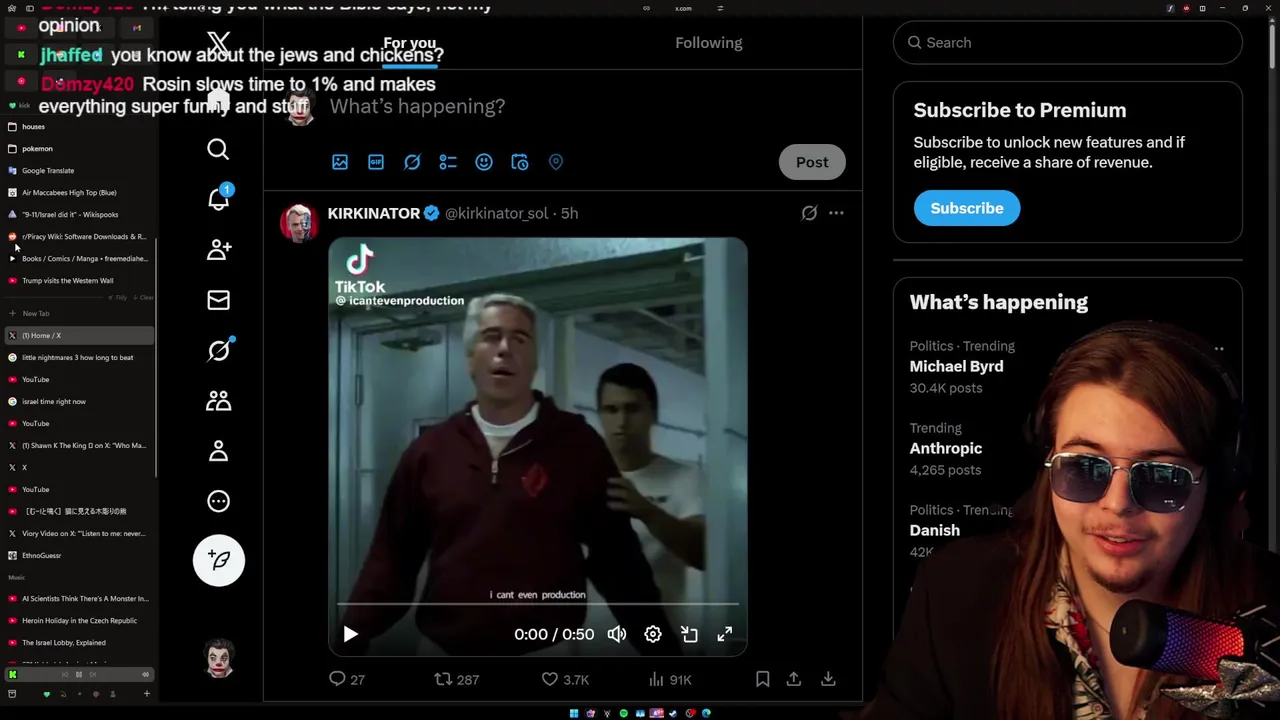
Task: Open Grok icon in X sidebar
Action: [218, 350]
